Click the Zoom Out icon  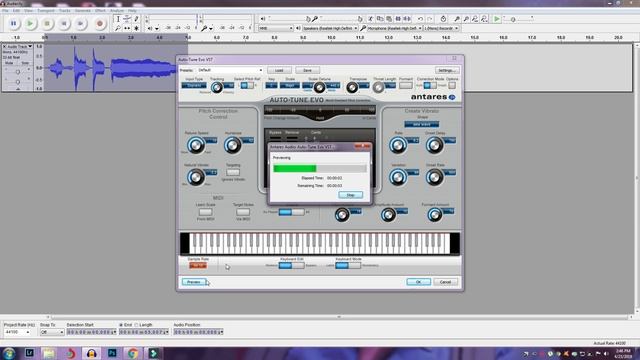point(466,19)
